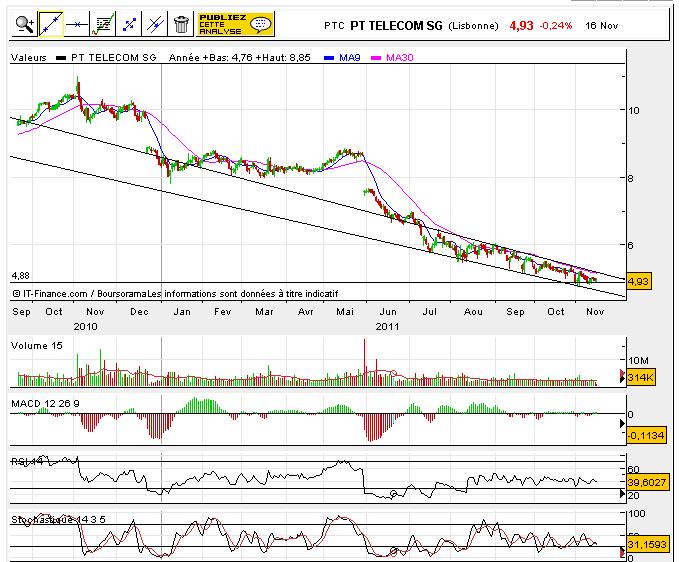The image size is (679, 562).
Task: Select the move-line-points tool
Action: (129, 24)
